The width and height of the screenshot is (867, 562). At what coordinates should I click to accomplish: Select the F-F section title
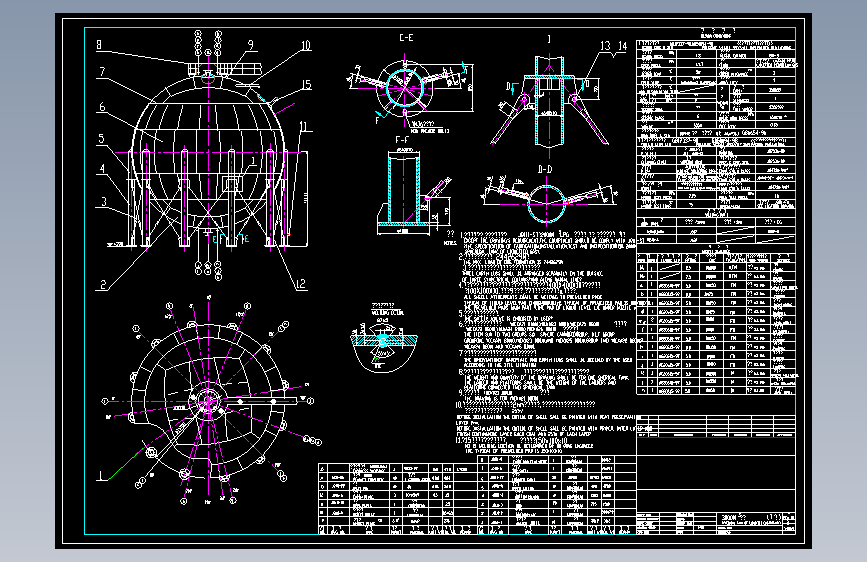pos(403,140)
